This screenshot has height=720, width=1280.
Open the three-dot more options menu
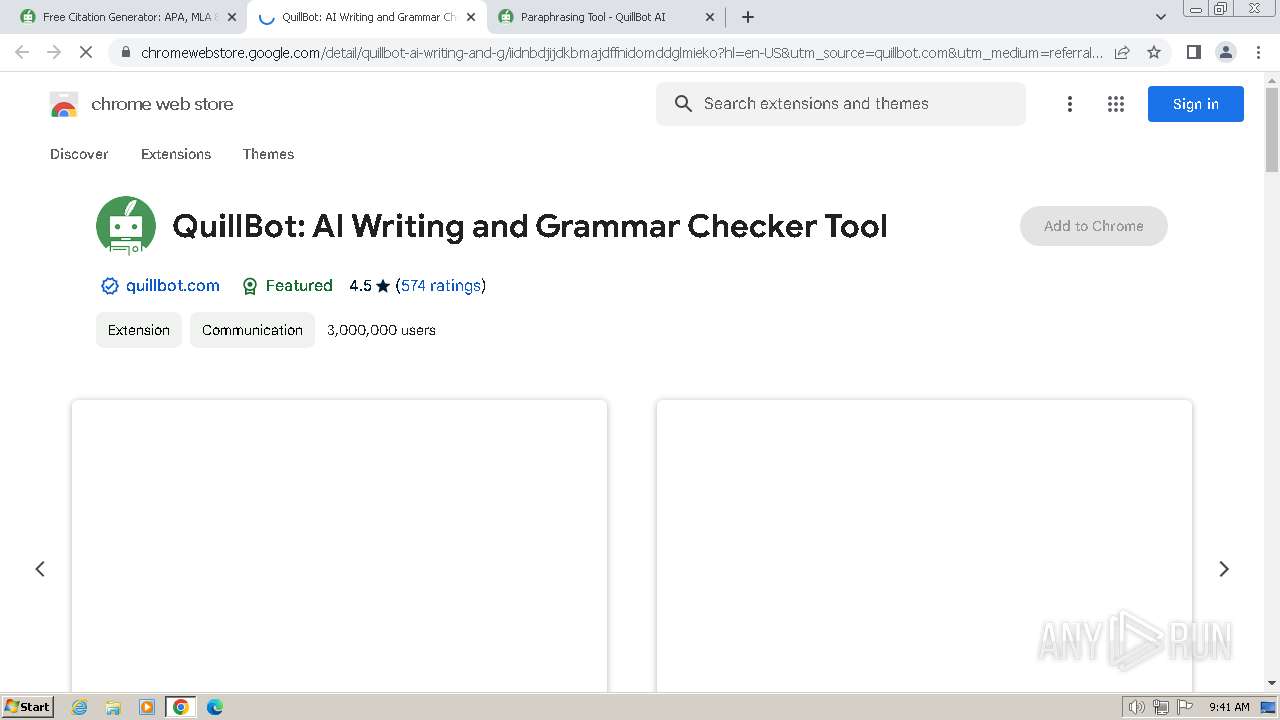(1070, 104)
